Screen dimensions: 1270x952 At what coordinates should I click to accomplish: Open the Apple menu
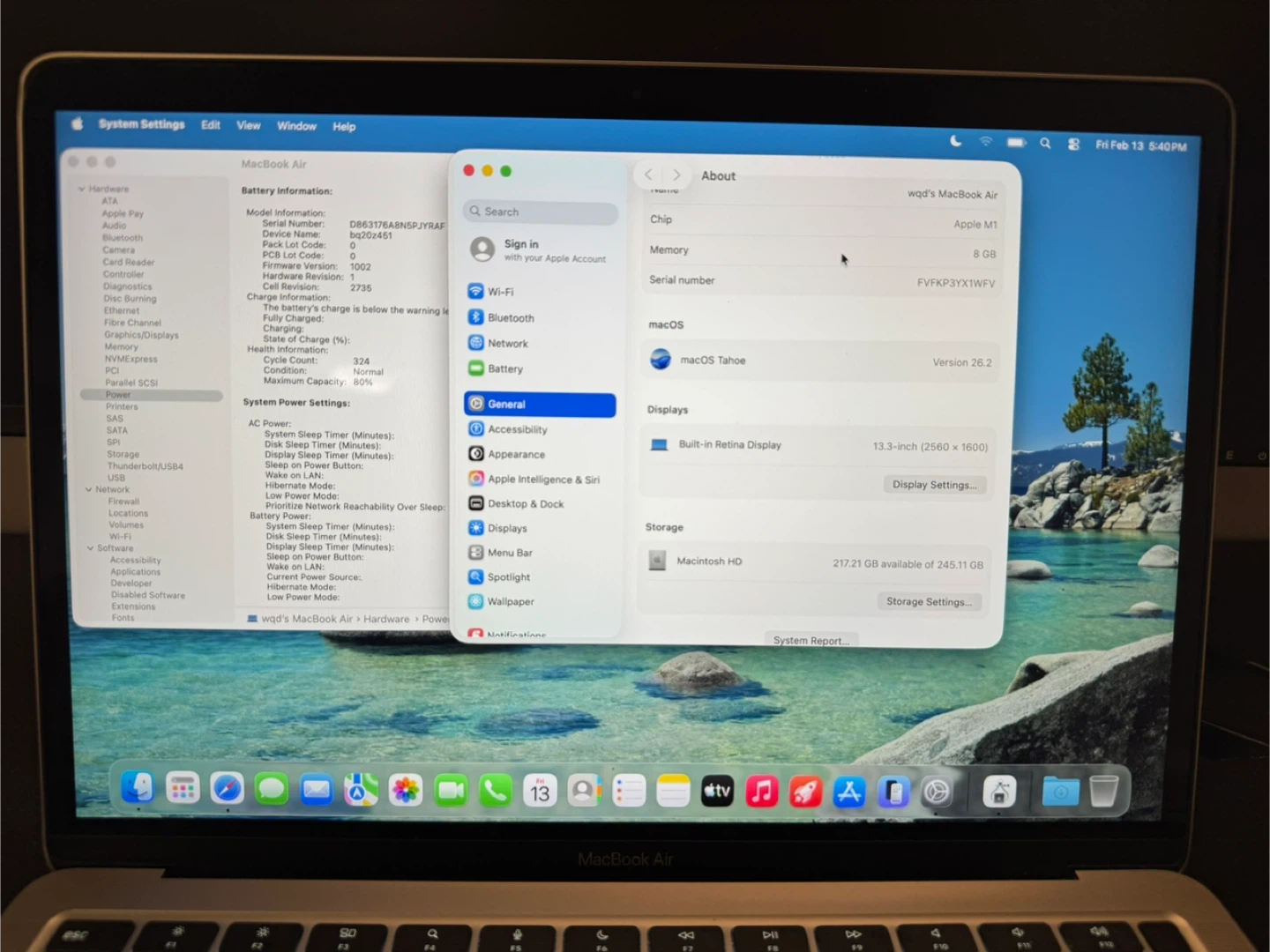(x=77, y=123)
